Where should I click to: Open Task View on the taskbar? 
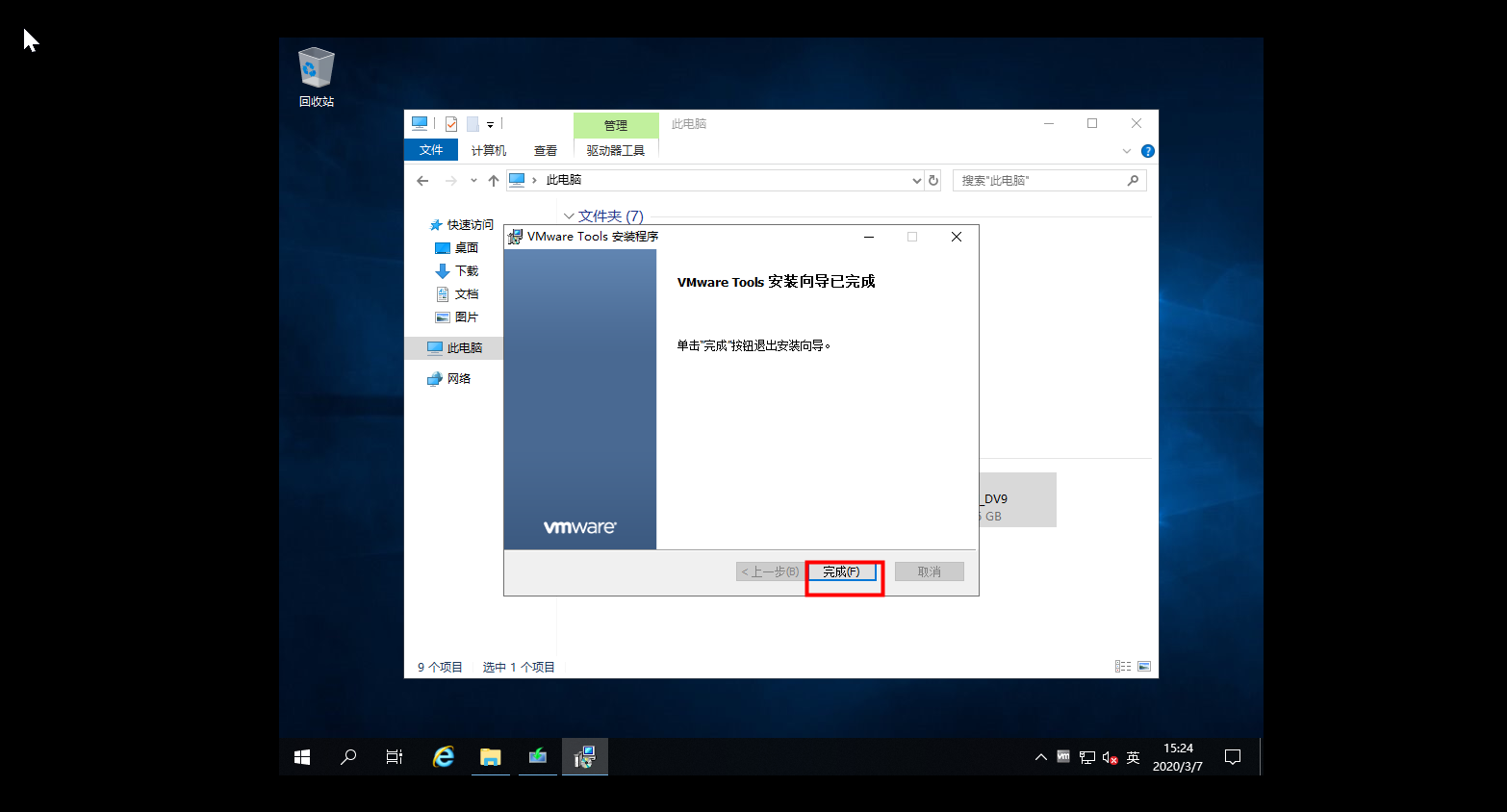click(395, 757)
